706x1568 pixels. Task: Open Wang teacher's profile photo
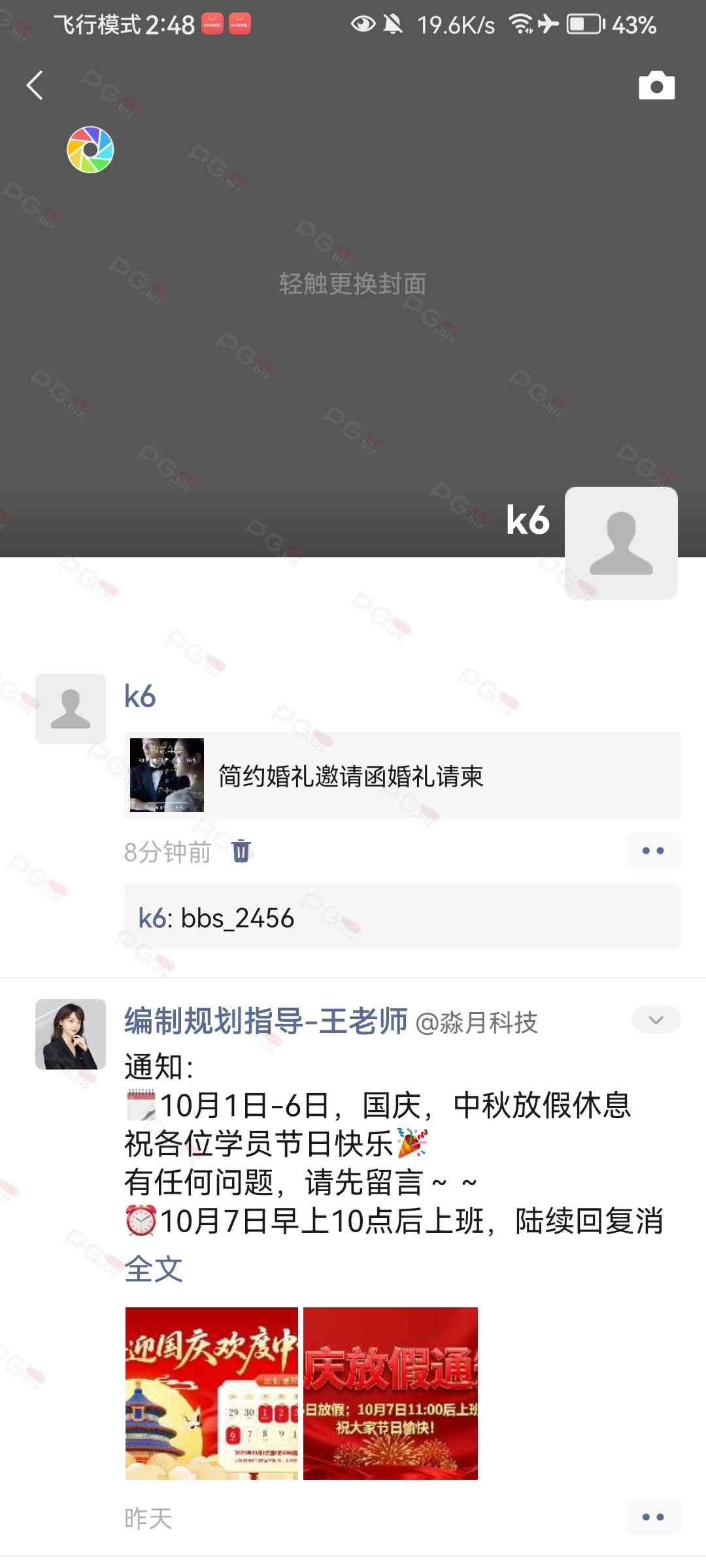[71, 1034]
